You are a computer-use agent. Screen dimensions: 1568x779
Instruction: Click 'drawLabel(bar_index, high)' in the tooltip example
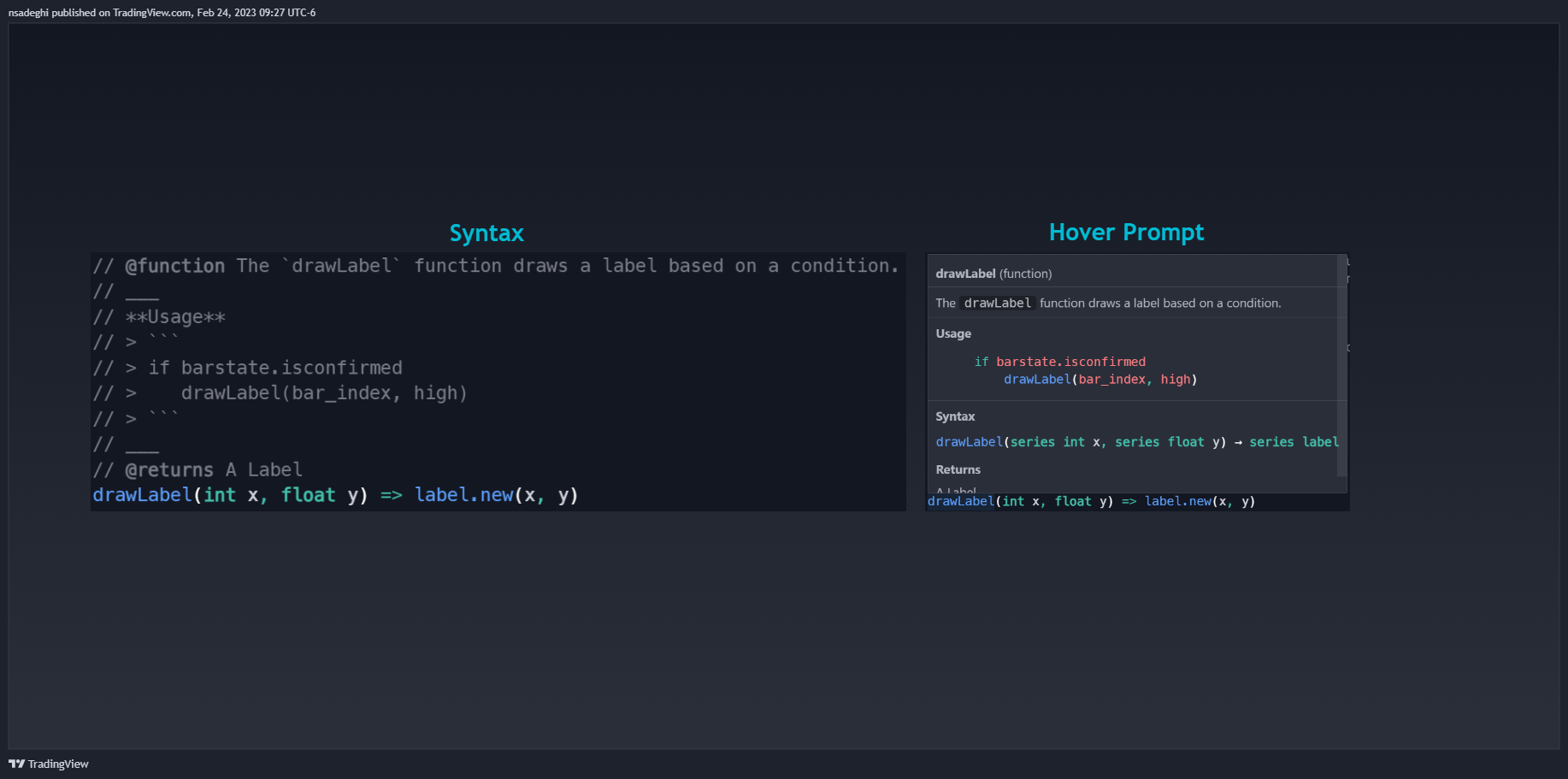pyautogui.click(x=1100, y=379)
